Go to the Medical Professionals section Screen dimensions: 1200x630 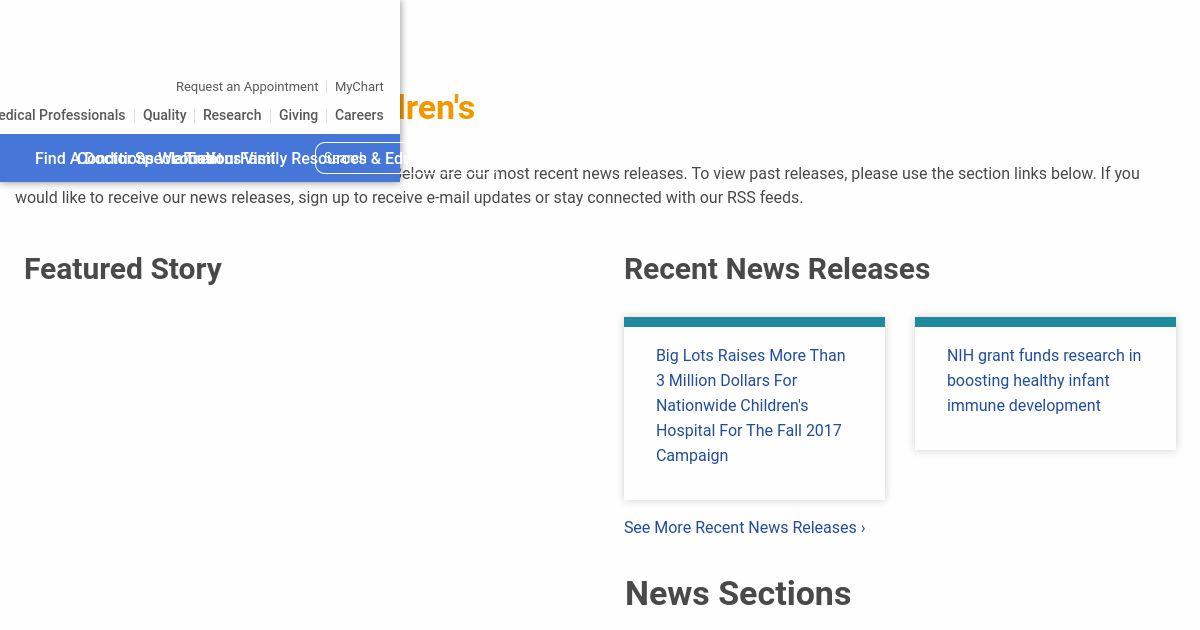coord(62,115)
